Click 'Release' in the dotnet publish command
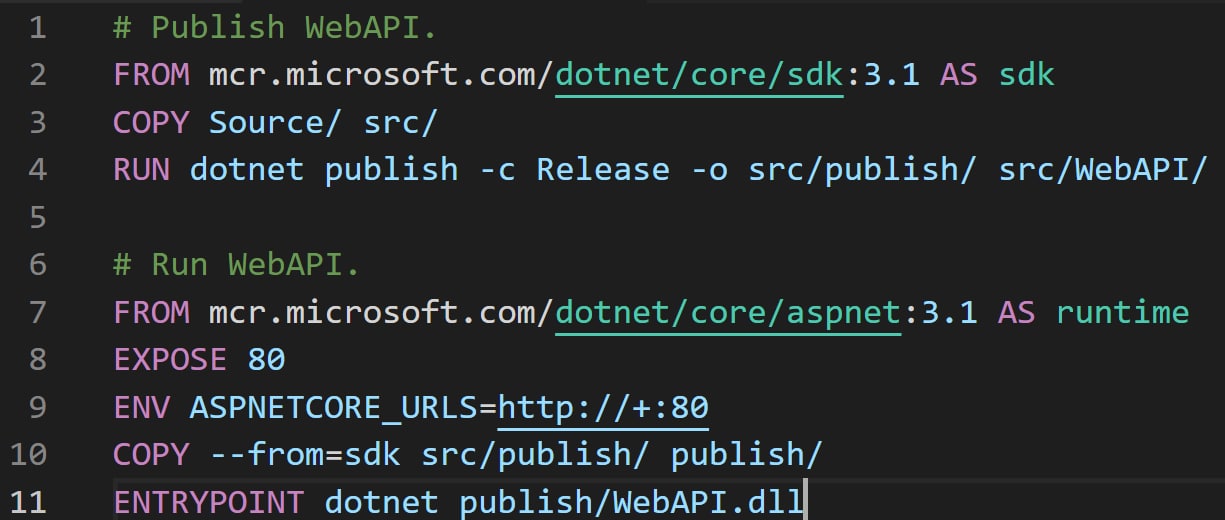This screenshot has height=520, width=1225. click(603, 170)
